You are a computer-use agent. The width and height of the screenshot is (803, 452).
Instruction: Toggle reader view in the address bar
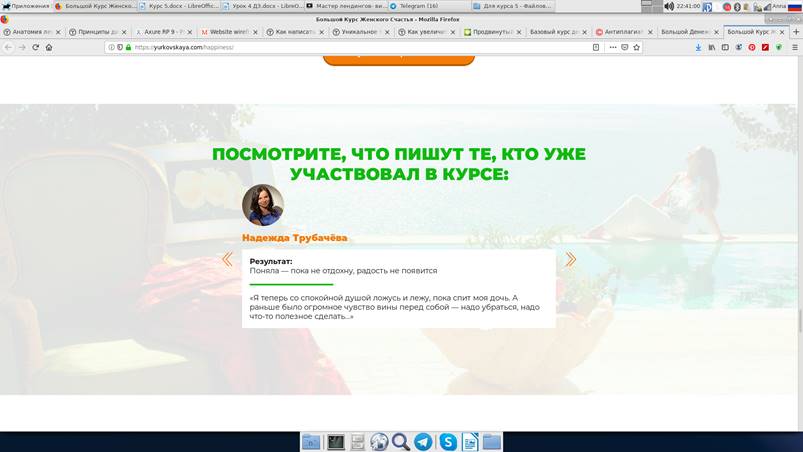(x=596, y=47)
